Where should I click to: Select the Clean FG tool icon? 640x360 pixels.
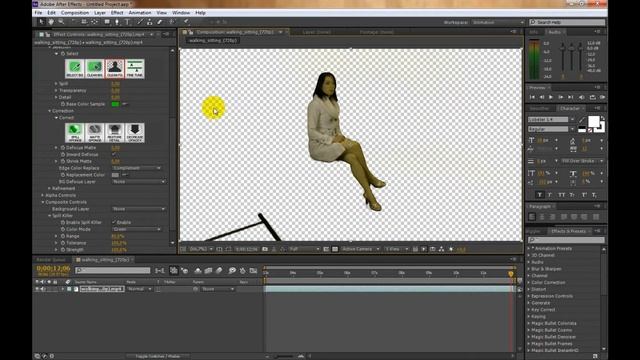115,69
